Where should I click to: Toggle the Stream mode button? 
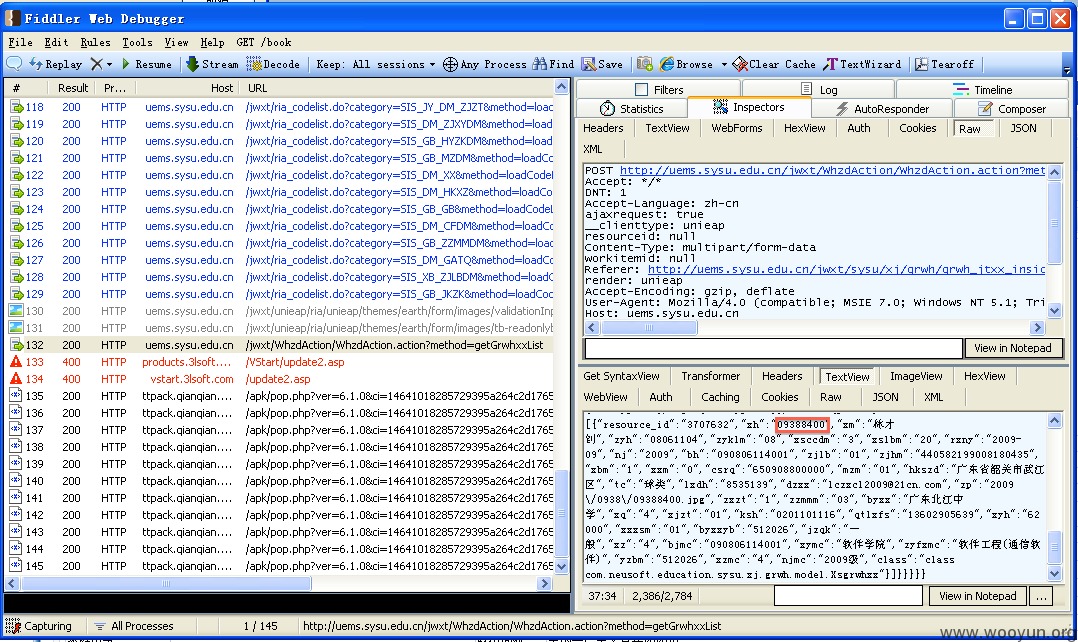point(212,64)
